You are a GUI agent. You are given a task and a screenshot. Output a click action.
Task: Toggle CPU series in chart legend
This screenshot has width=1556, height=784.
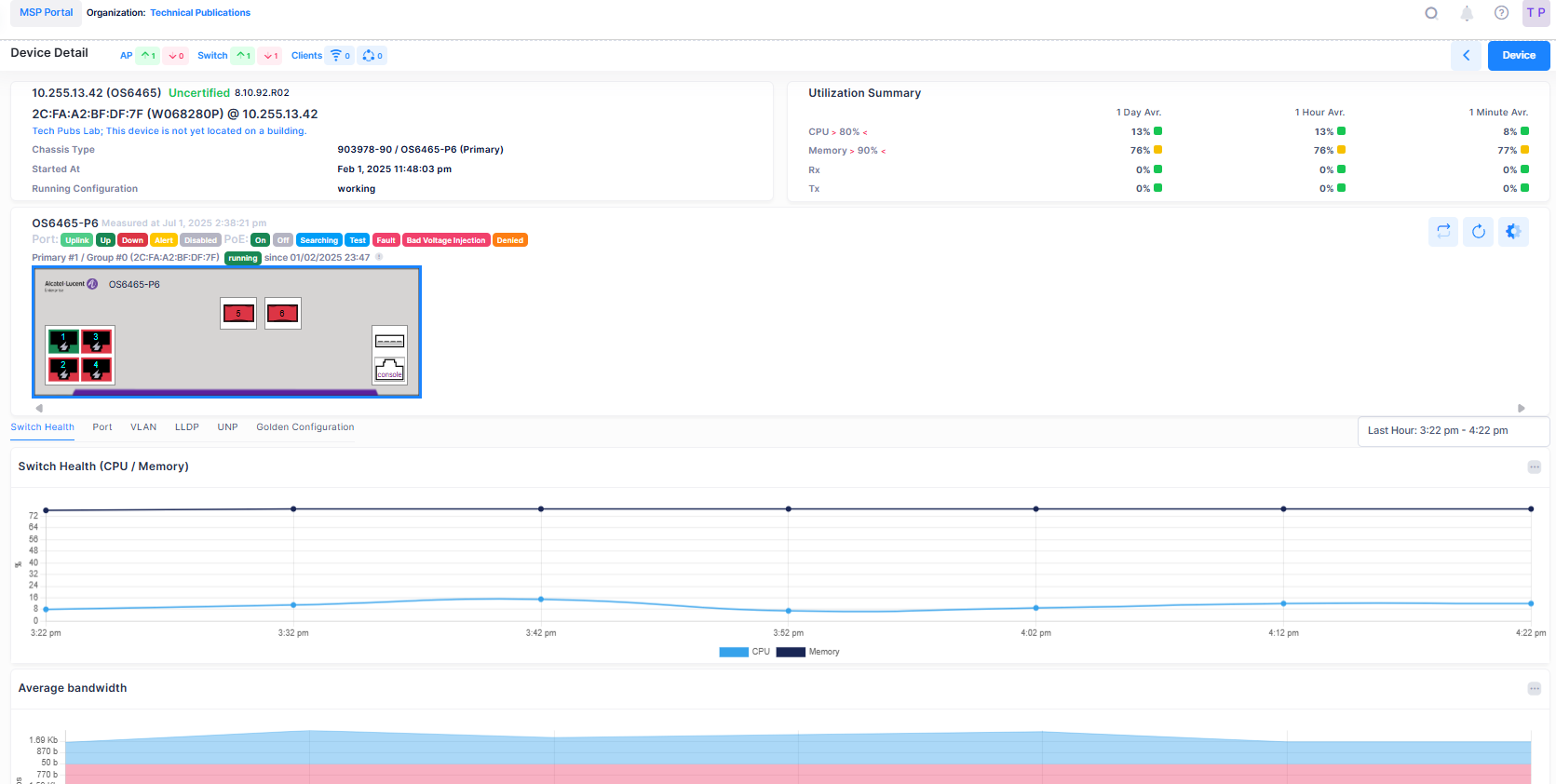(744, 652)
